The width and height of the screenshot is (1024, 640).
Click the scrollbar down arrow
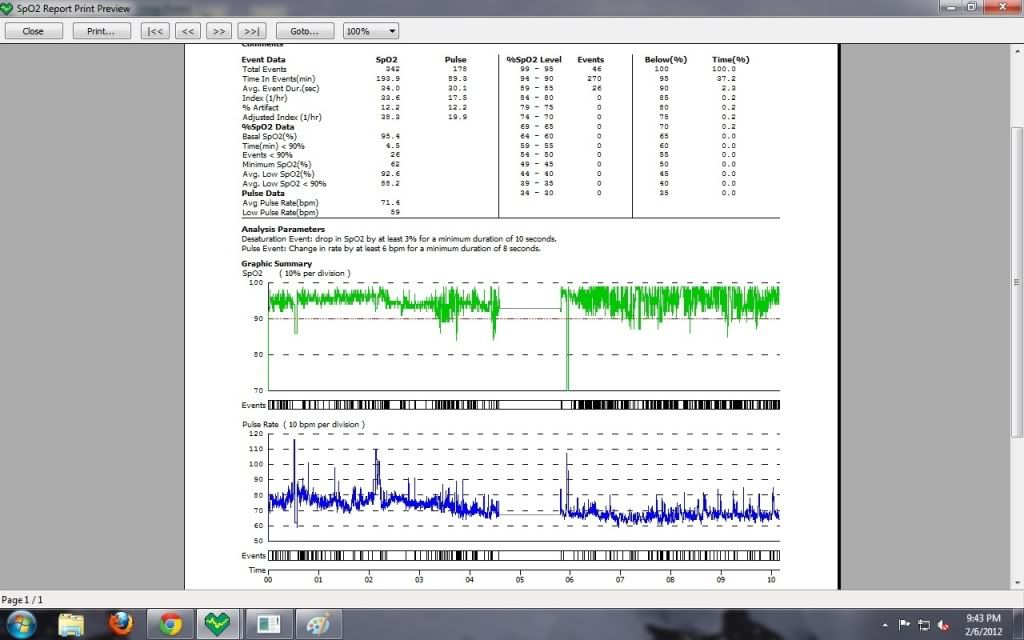click(x=1017, y=583)
